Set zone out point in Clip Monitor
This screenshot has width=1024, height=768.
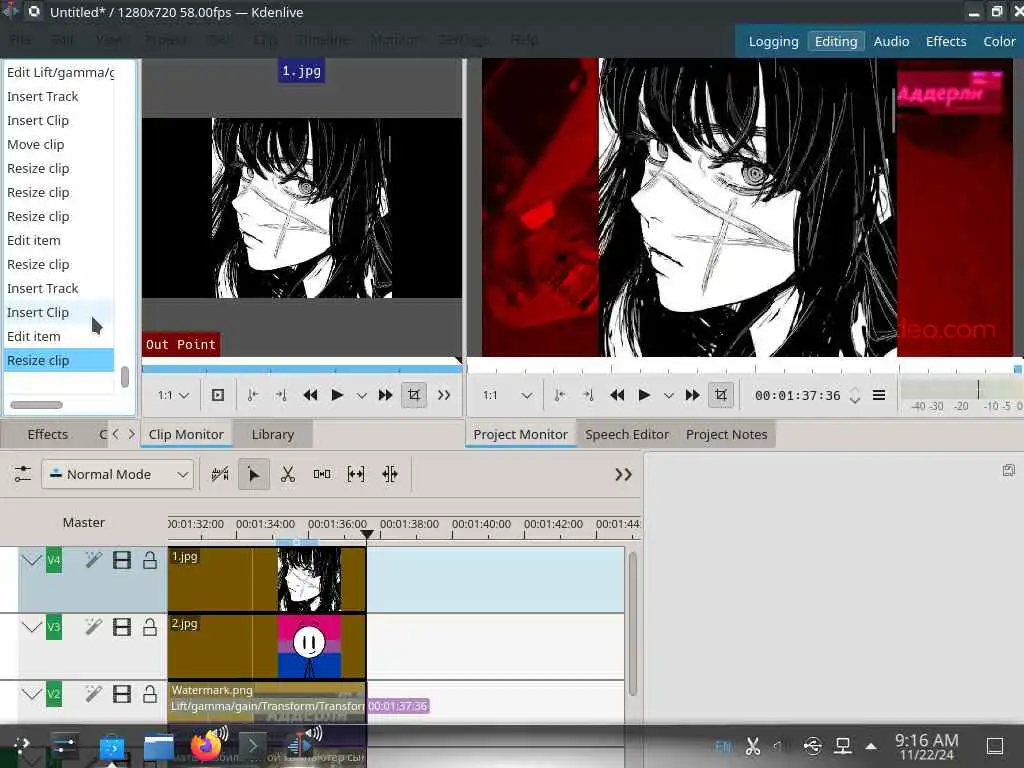coord(281,395)
